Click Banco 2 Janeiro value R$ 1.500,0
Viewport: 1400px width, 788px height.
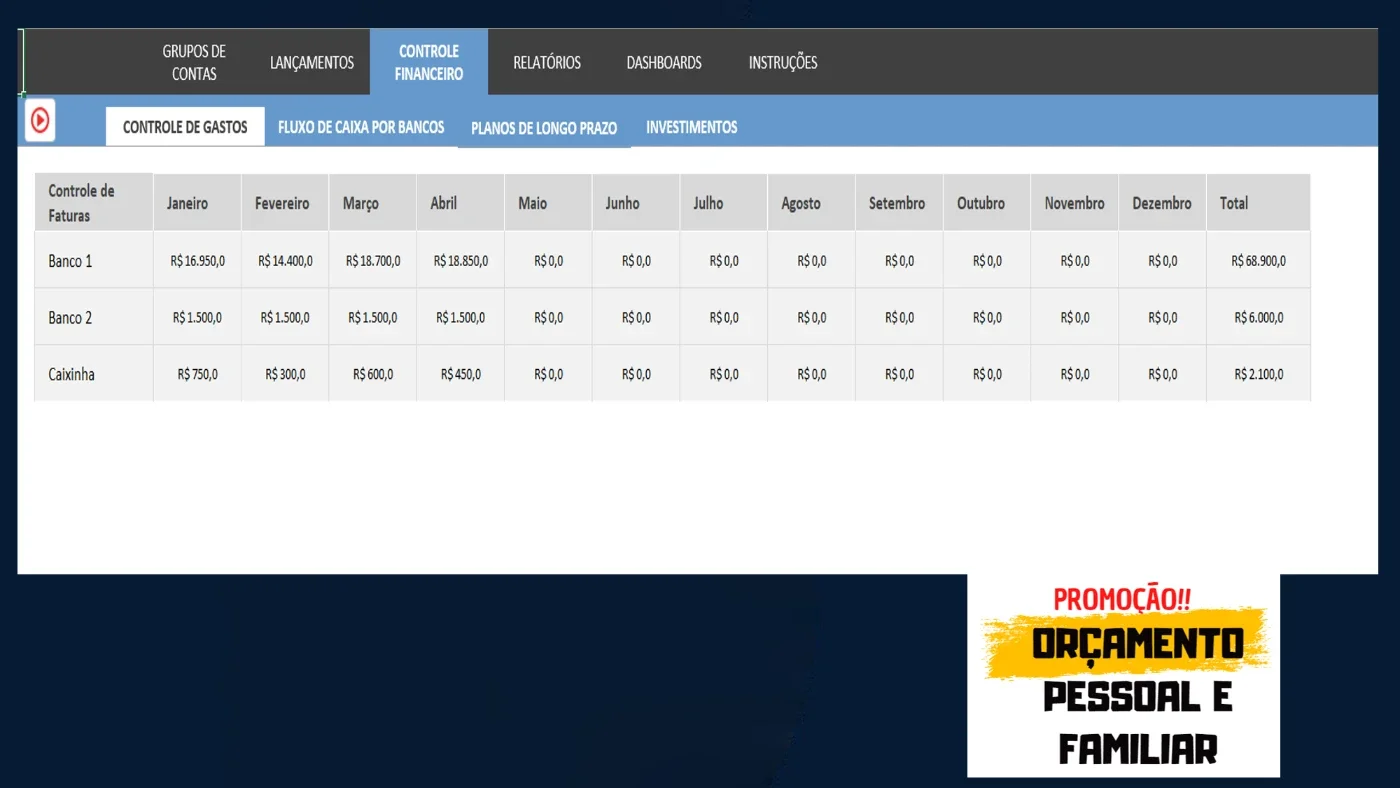click(x=197, y=318)
